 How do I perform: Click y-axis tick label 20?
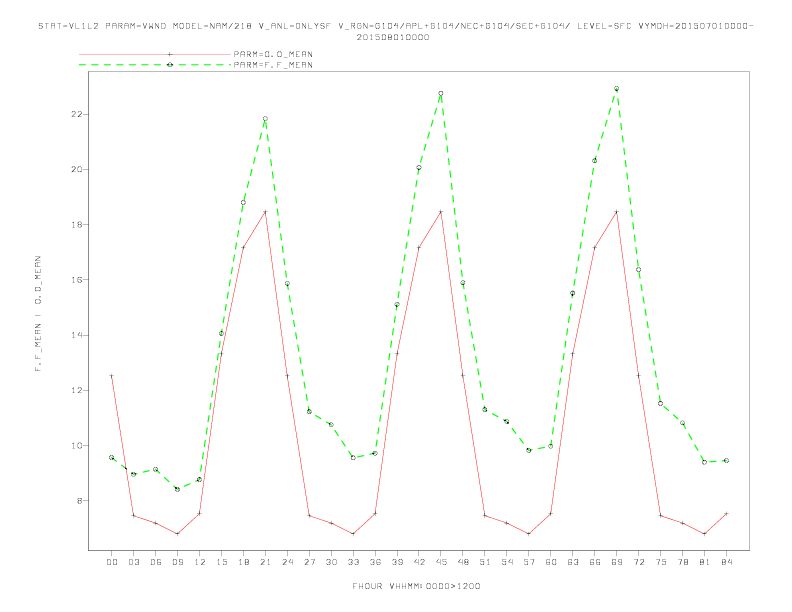[x=77, y=170]
